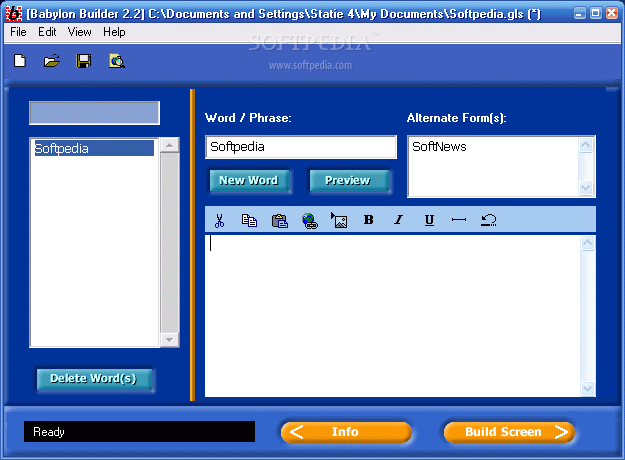This screenshot has width=625, height=460.
Task: Undo the last edit
Action: click(x=489, y=220)
